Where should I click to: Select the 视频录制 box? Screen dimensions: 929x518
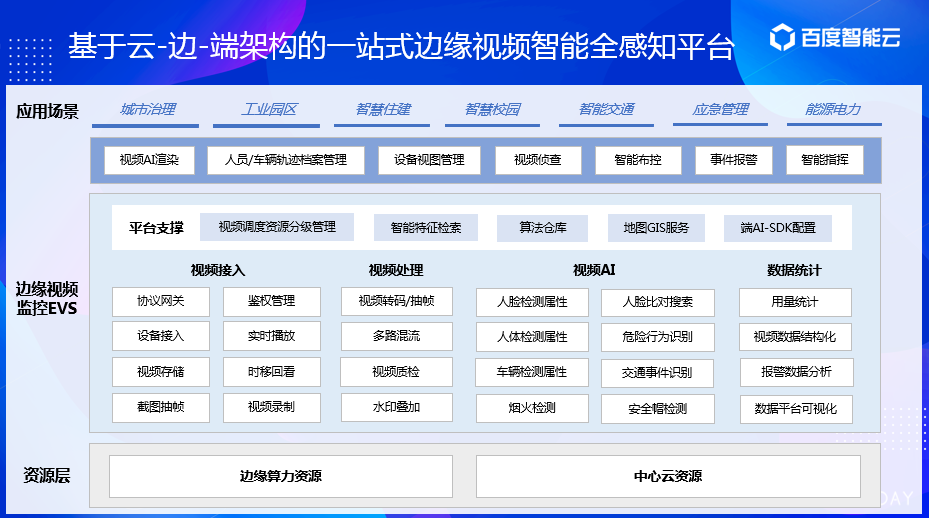point(271,407)
